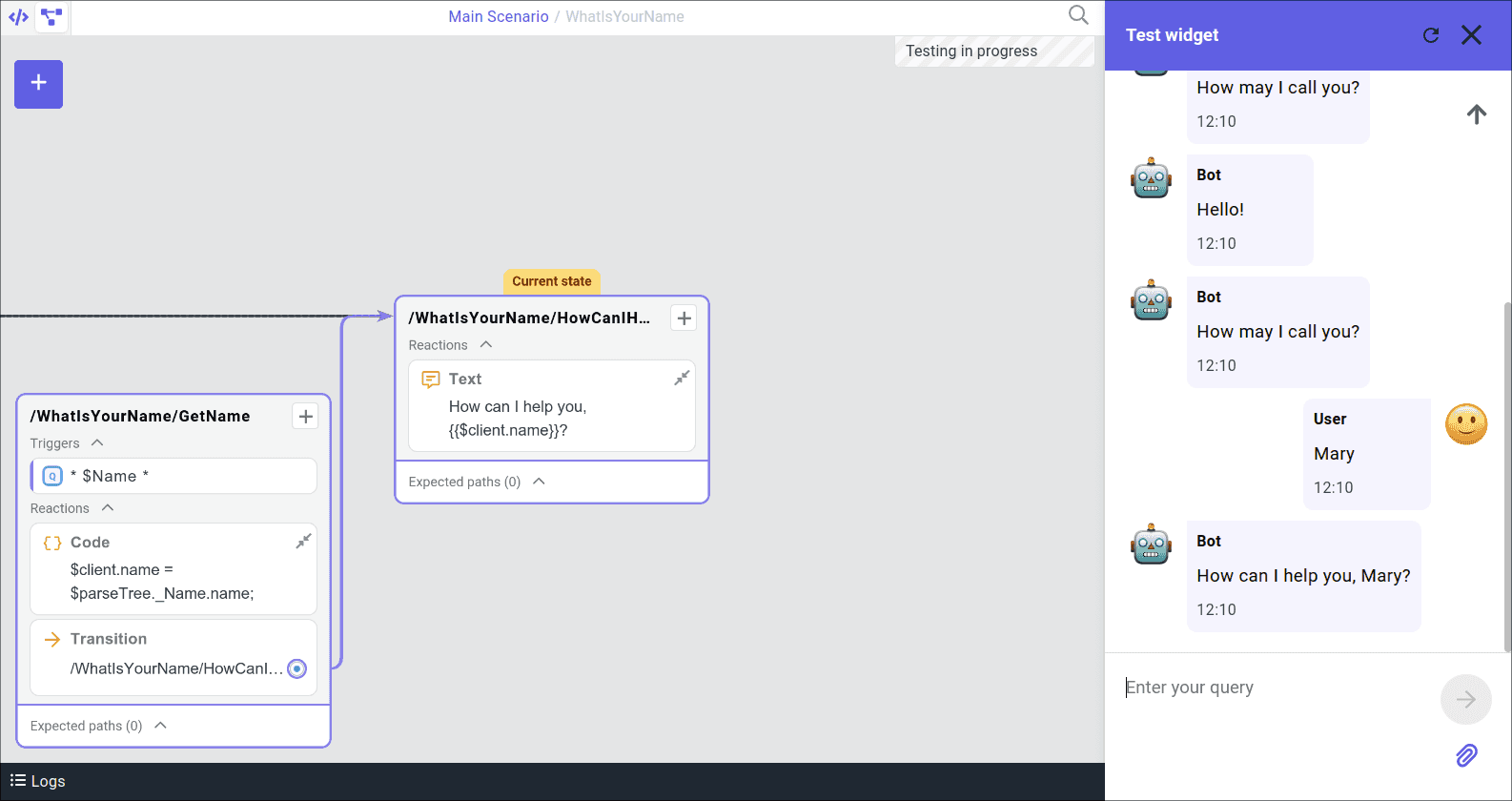Collapse the Triggers section in GetName

click(x=97, y=442)
